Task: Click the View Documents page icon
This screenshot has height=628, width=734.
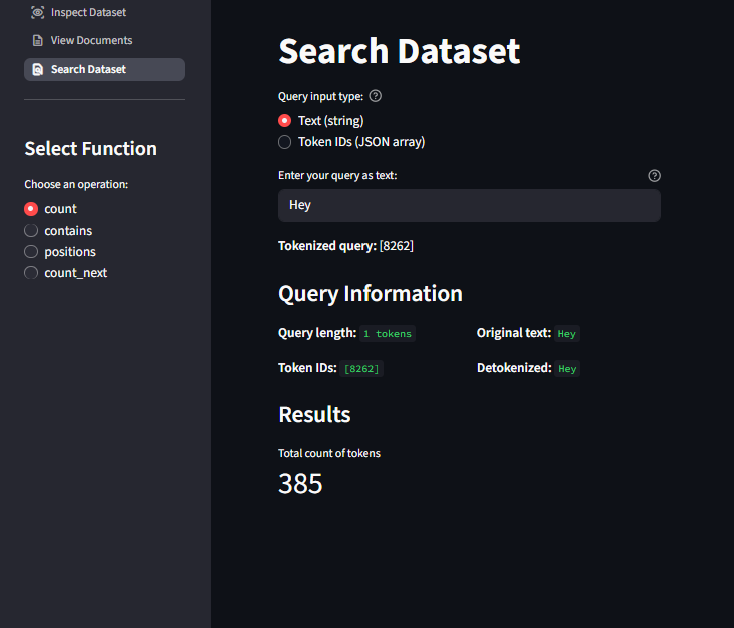Action: (38, 41)
